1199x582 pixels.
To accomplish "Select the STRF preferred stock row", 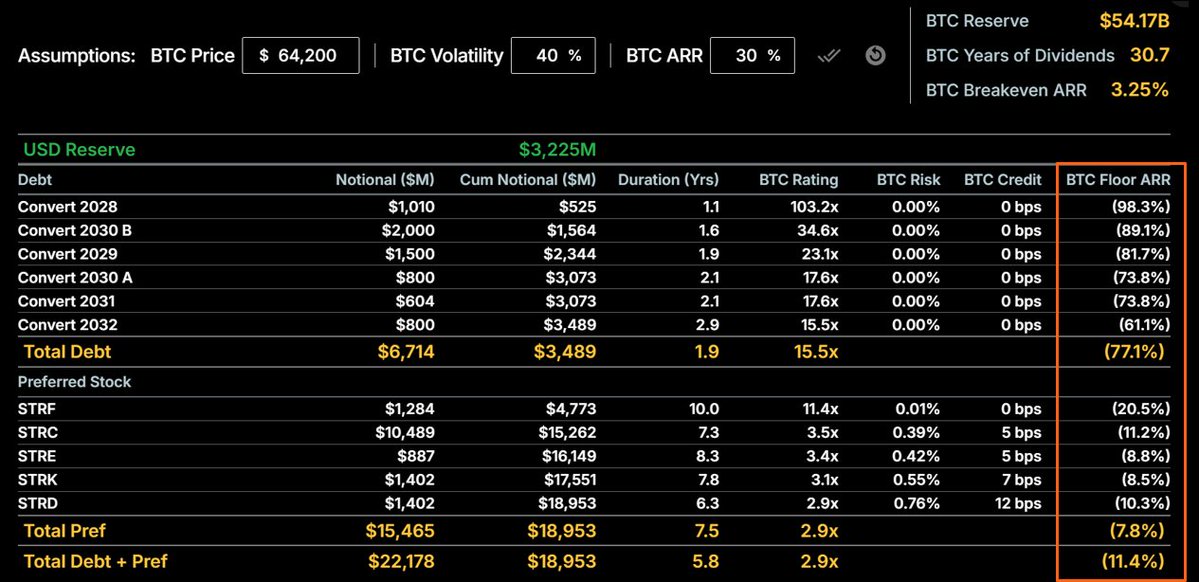I will [594, 408].
